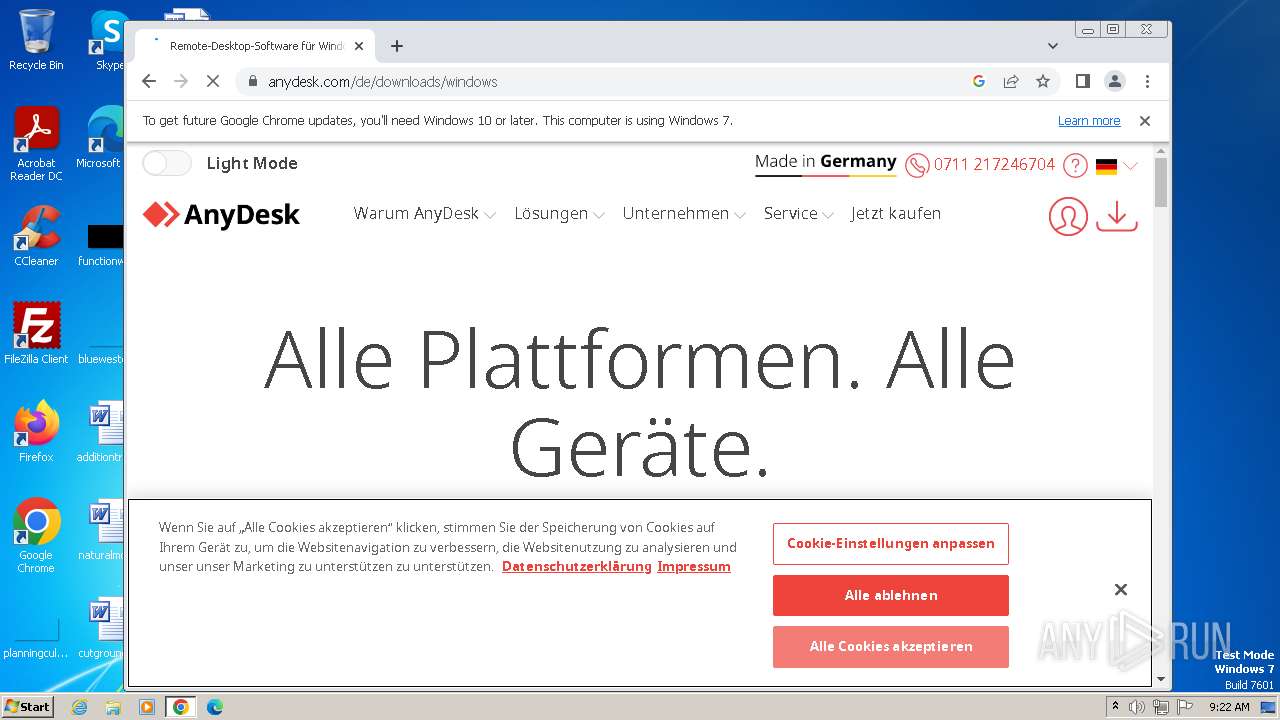Click the page vertical scrollbar thumb

(x=1161, y=182)
